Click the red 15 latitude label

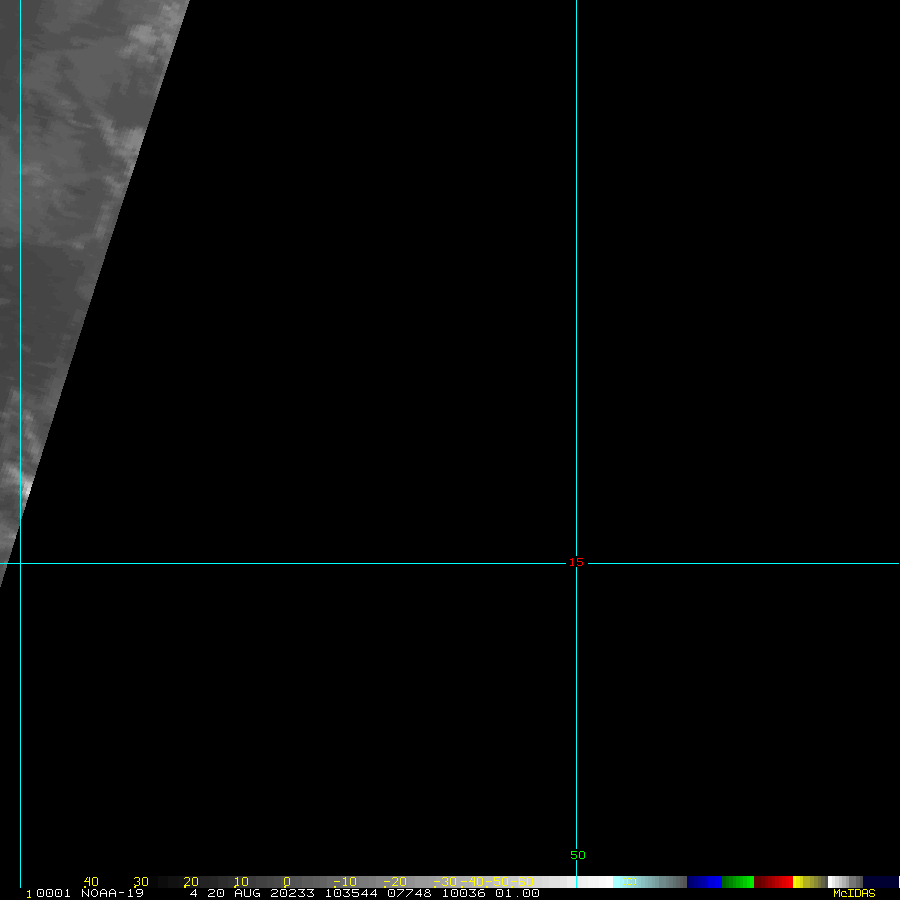576,562
